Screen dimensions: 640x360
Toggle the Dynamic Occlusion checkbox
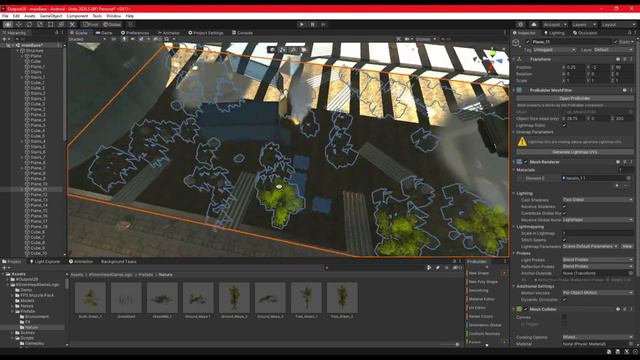coord(564,300)
